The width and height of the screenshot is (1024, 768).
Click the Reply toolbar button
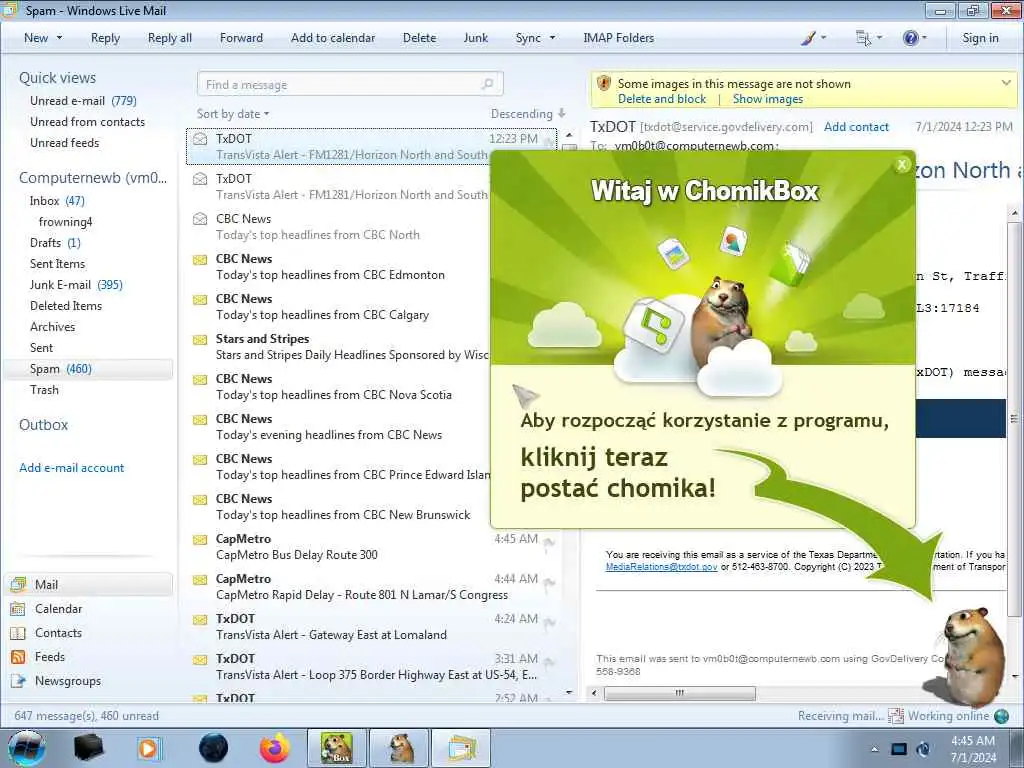click(x=105, y=38)
